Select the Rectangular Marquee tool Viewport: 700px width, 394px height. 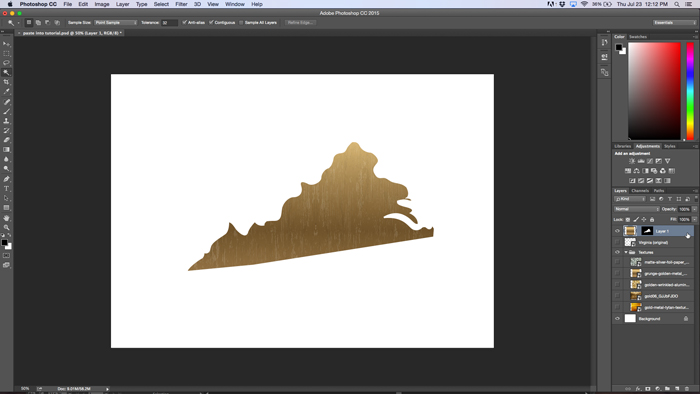6,53
